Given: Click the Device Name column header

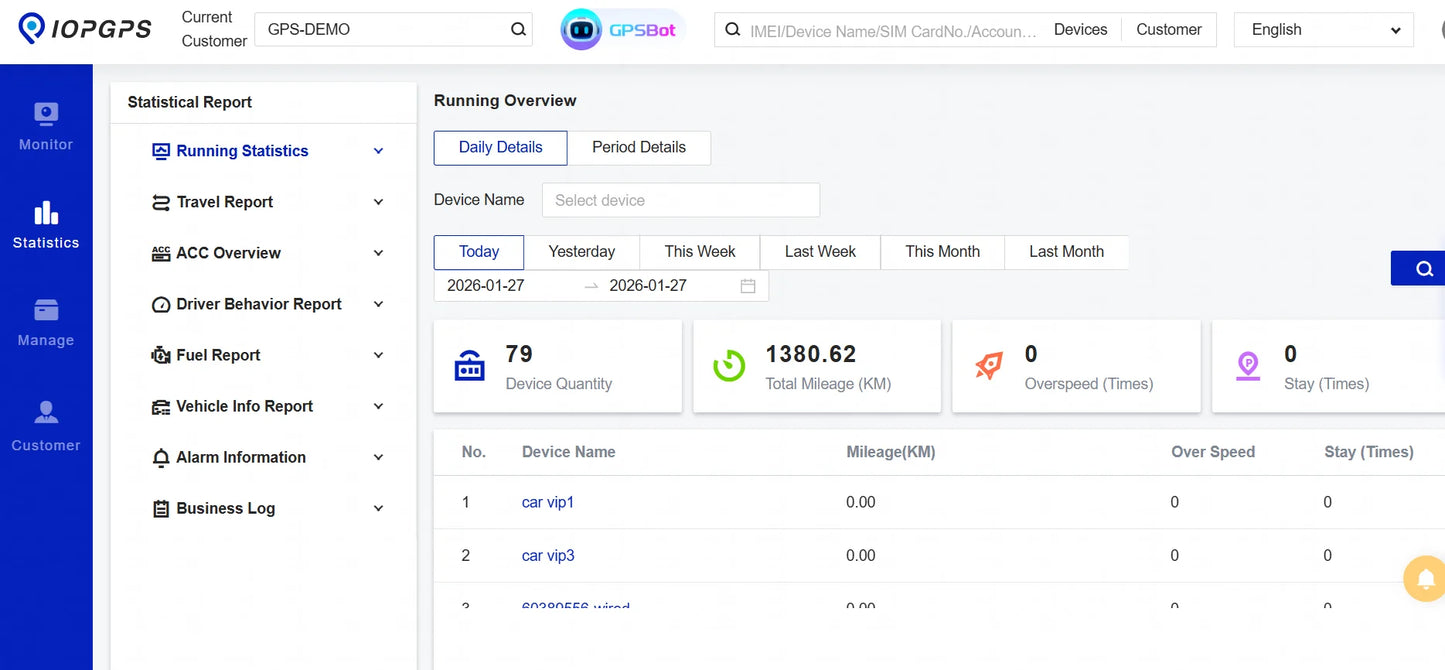Looking at the screenshot, I should (568, 452).
